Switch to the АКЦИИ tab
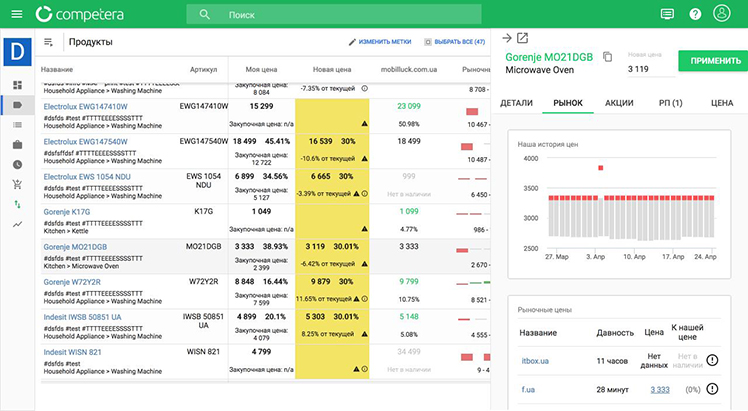Image resolution: width=748 pixels, height=411 pixels. tap(619, 103)
